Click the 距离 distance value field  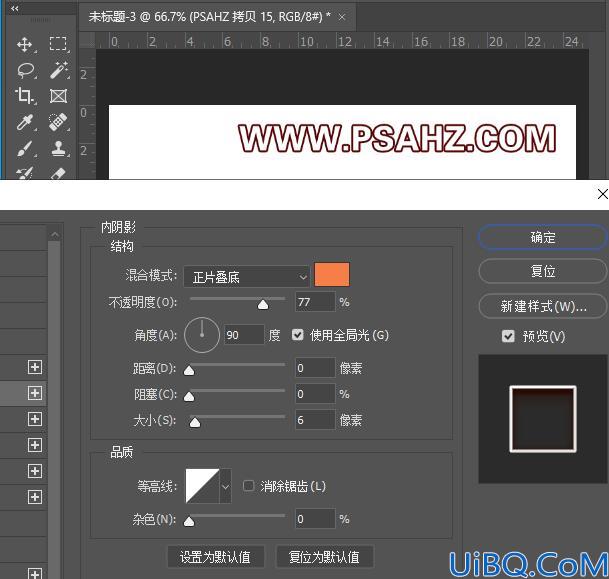tap(315, 367)
